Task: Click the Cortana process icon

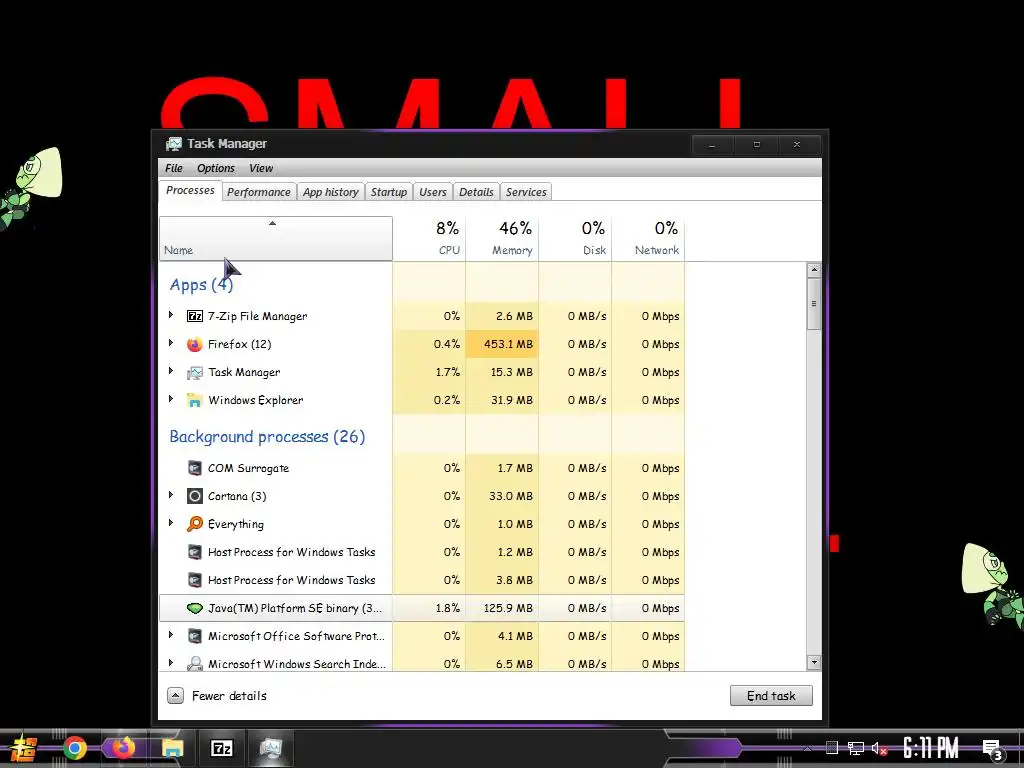Action: (x=195, y=496)
